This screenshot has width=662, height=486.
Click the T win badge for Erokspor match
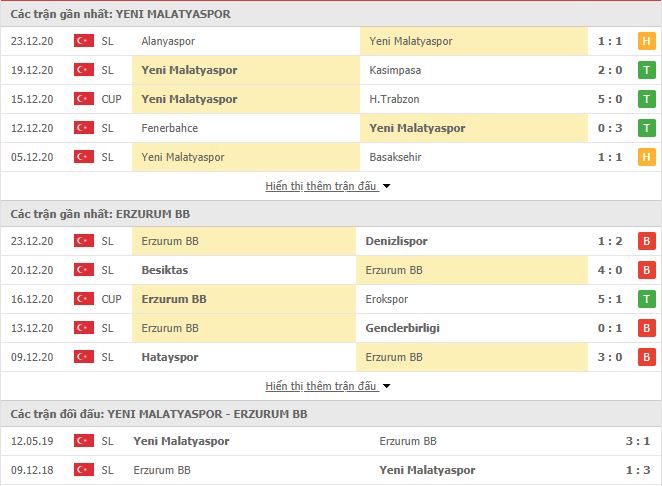(646, 299)
